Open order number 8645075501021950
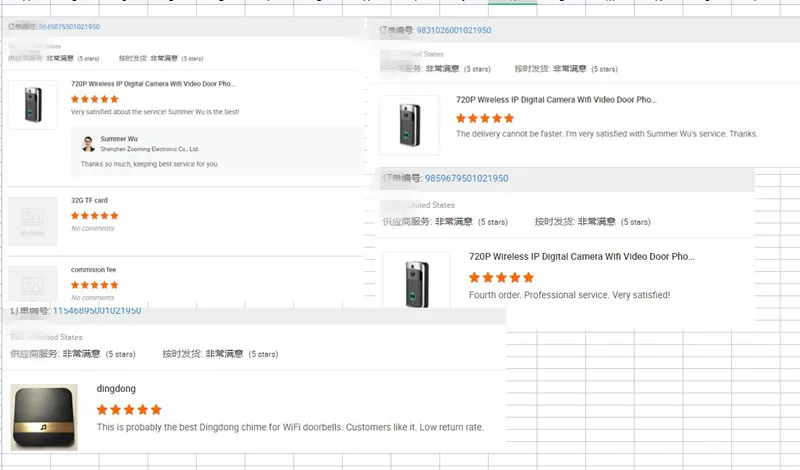This screenshot has width=800, height=470. [69, 26]
